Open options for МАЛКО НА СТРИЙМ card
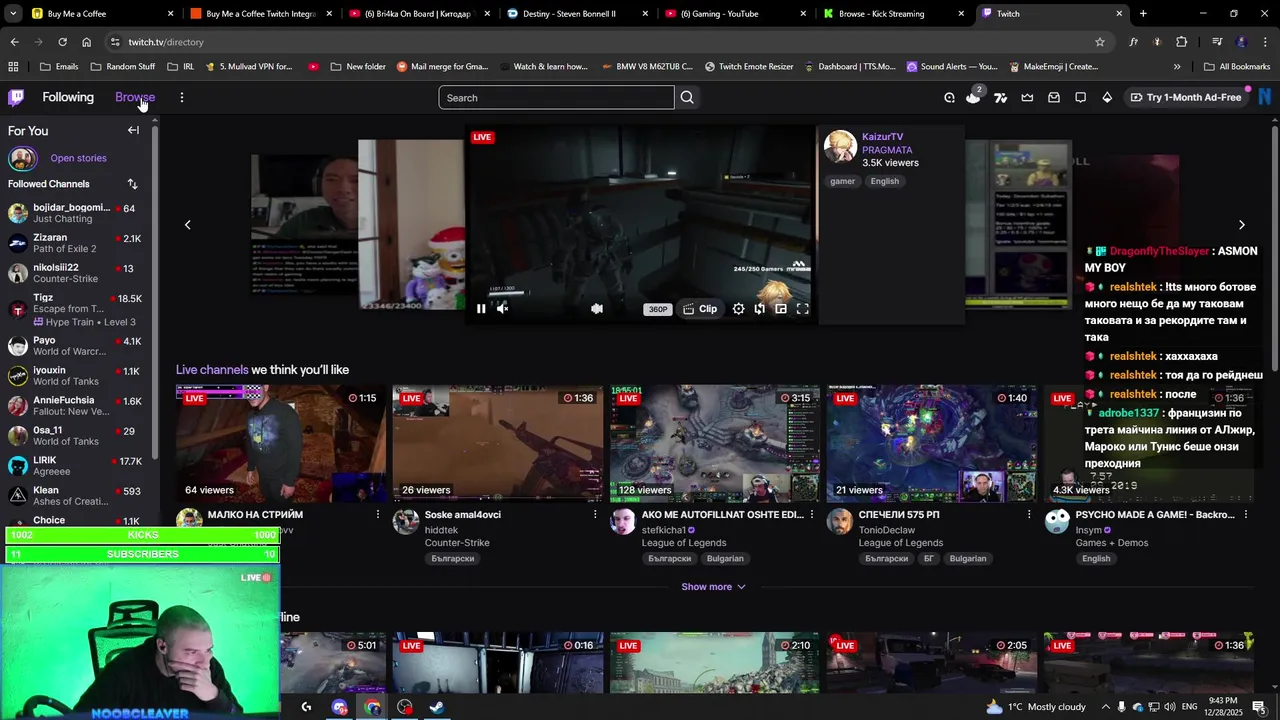 378,514
